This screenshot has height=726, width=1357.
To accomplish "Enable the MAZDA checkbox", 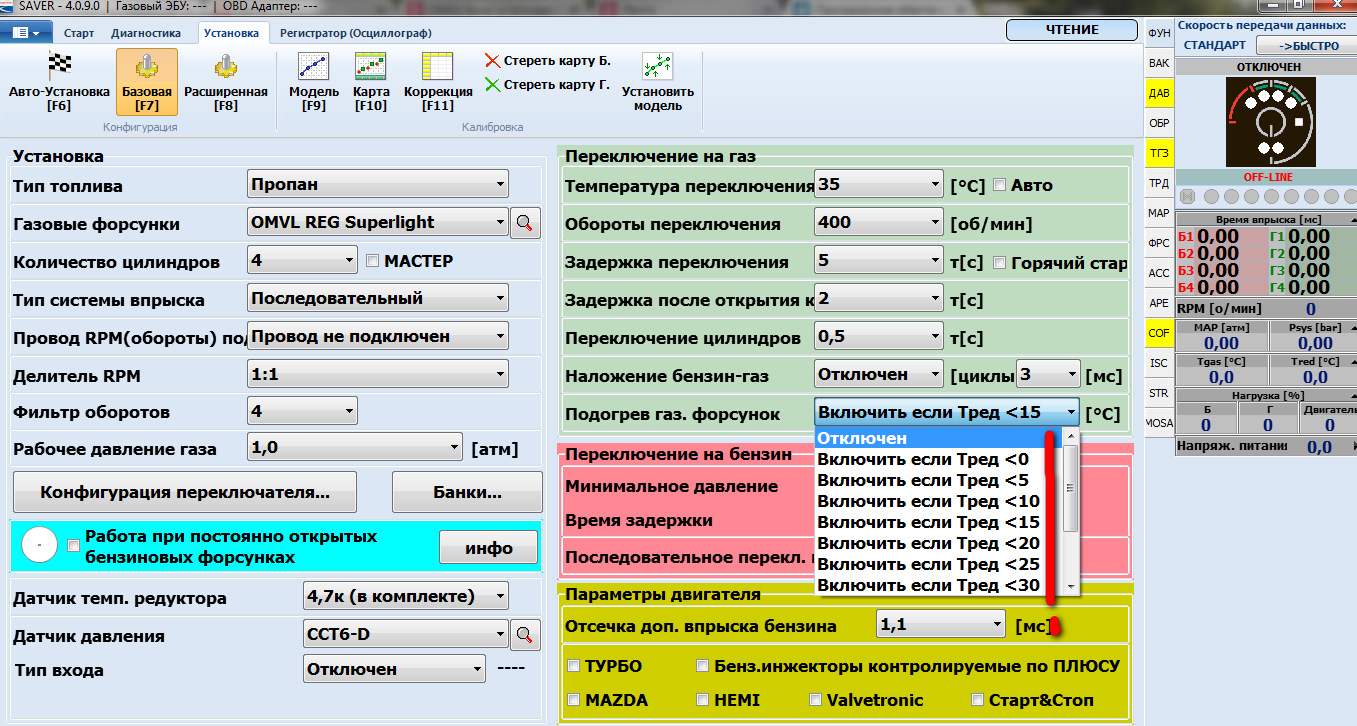I will pyautogui.click(x=574, y=700).
